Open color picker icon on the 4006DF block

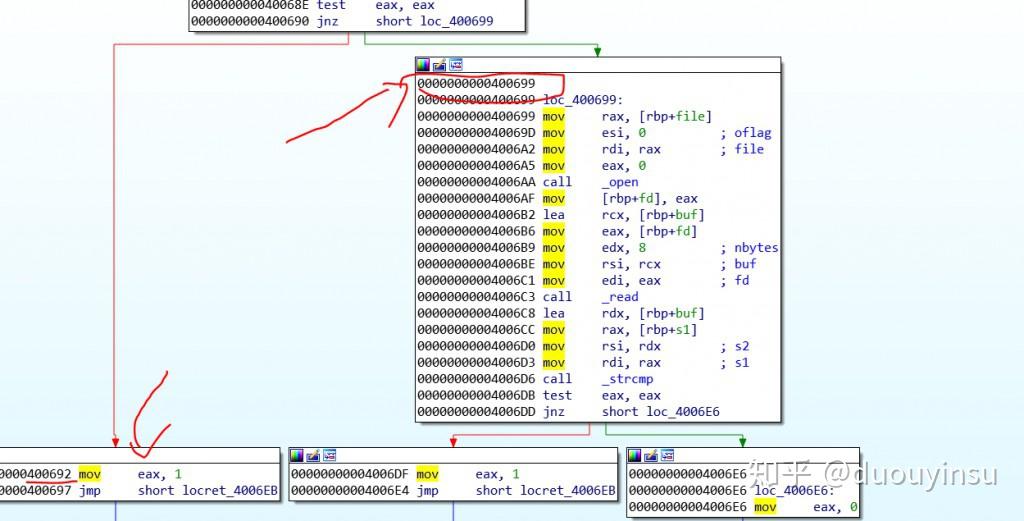297,455
